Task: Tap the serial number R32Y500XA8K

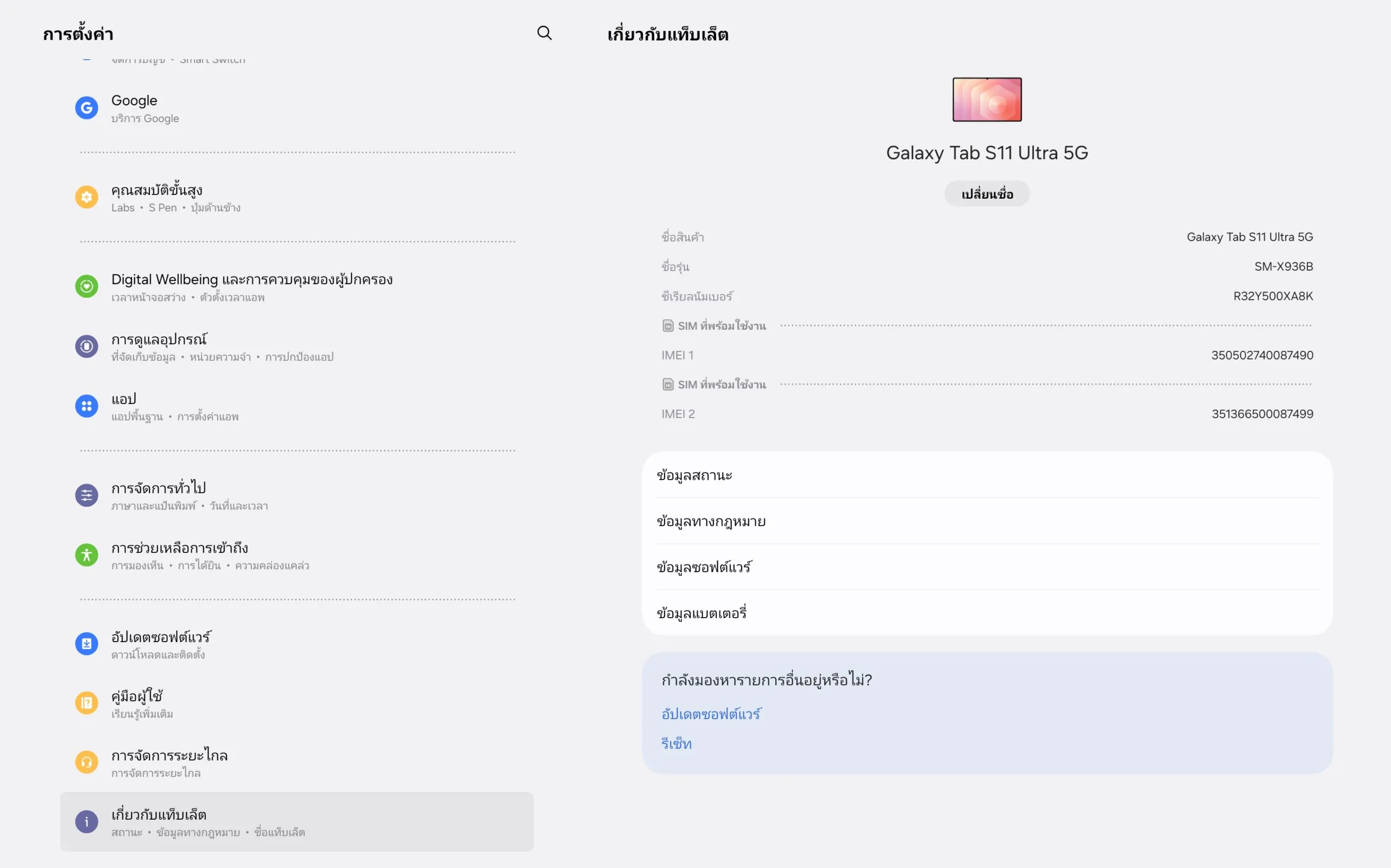Action: [x=1273, y=296]
